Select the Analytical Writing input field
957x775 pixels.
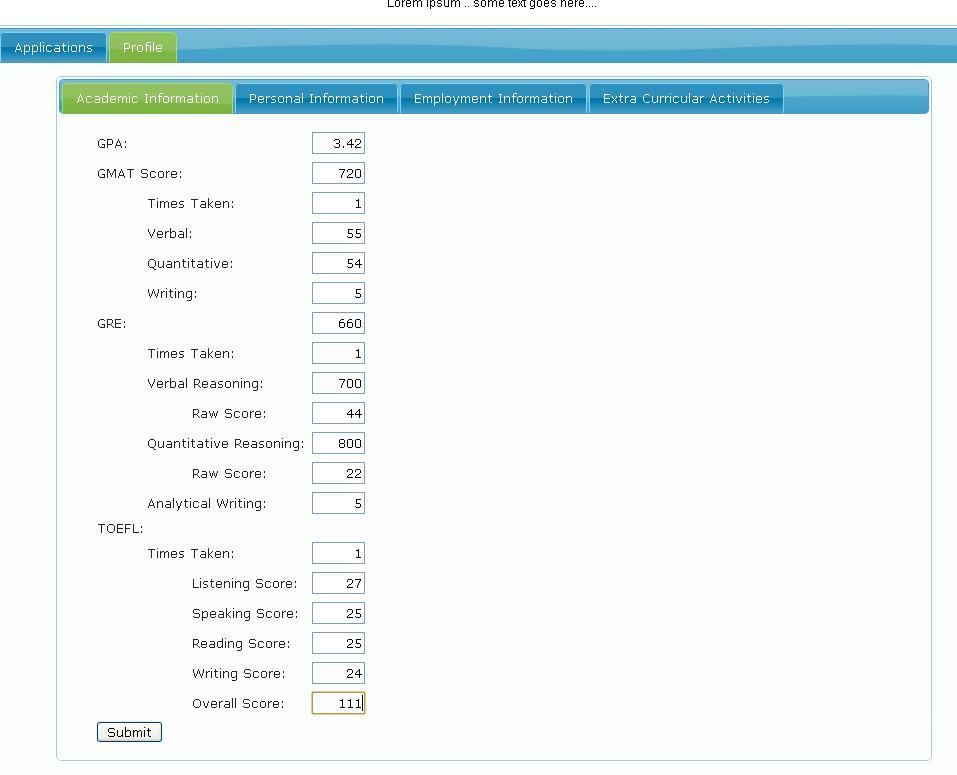click(338, 503)
